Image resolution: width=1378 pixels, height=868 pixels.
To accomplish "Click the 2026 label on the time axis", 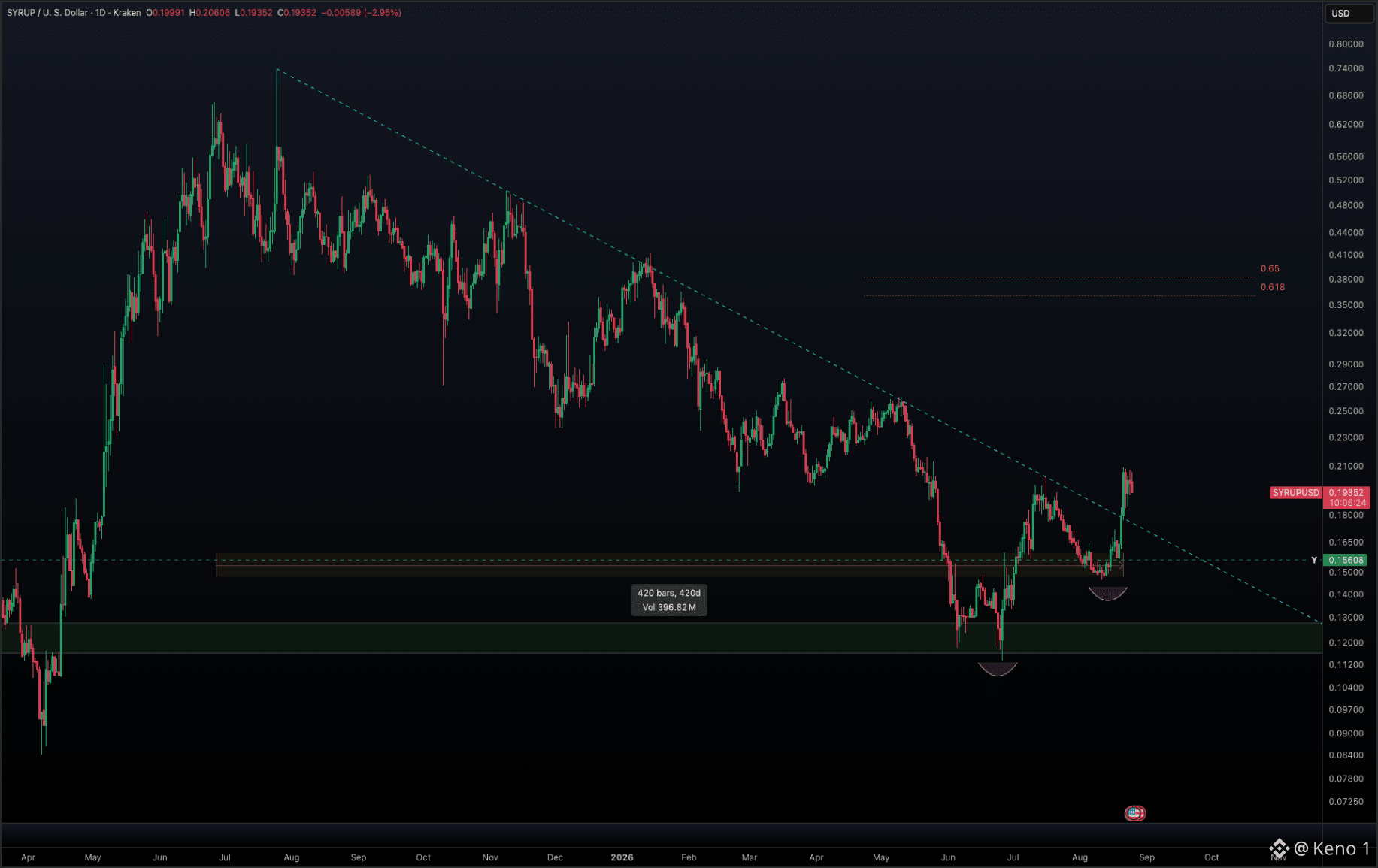I will (x=622, y=857).
